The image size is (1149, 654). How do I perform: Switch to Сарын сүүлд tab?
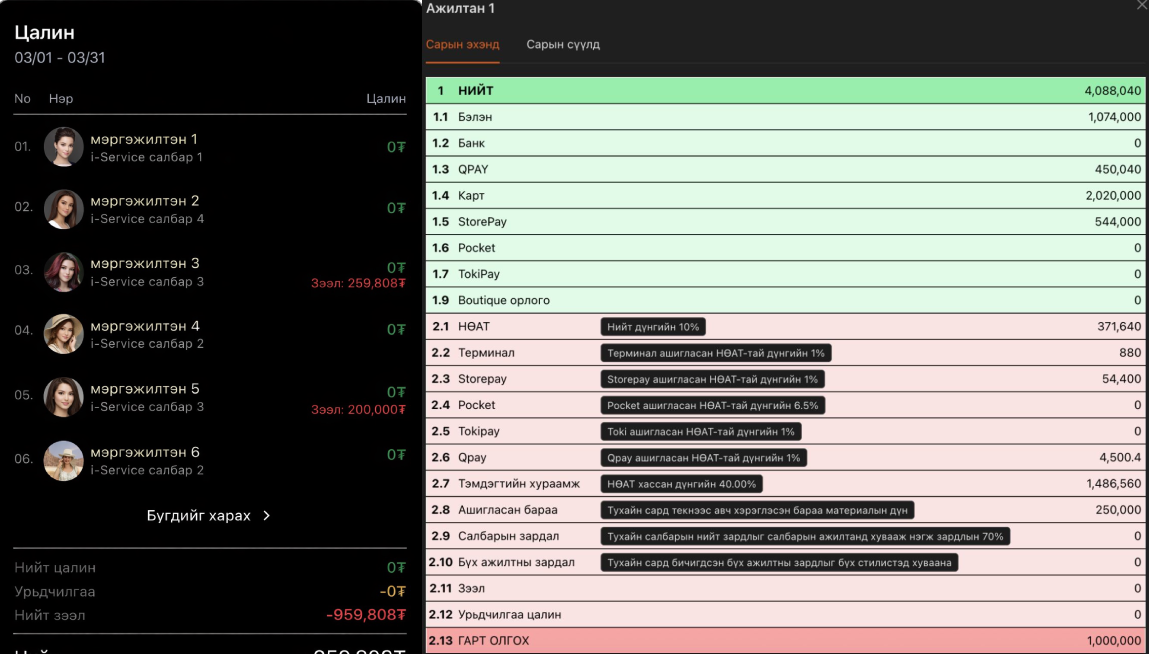(563, 45)
